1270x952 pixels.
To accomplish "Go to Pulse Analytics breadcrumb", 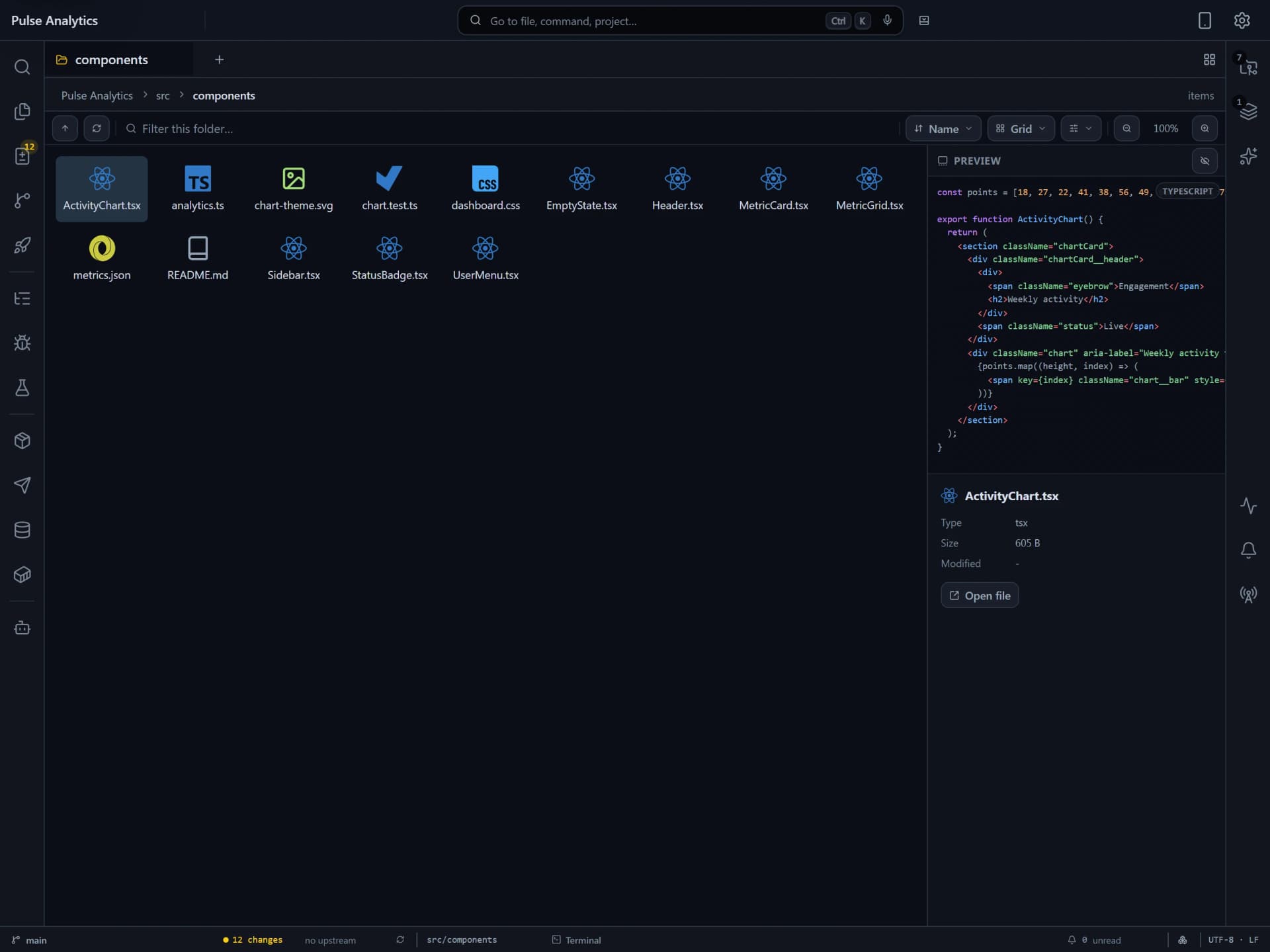I will [x=97, y=95].
